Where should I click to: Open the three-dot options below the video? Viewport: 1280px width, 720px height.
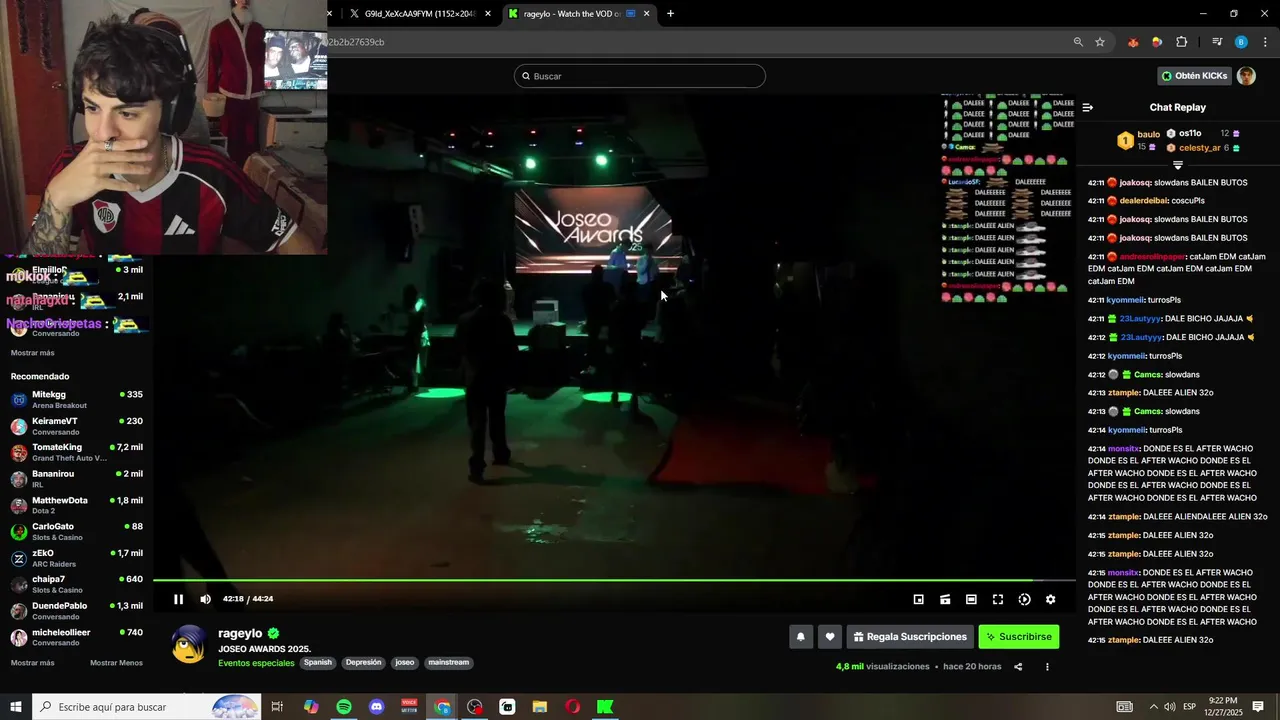(1047, 667)
